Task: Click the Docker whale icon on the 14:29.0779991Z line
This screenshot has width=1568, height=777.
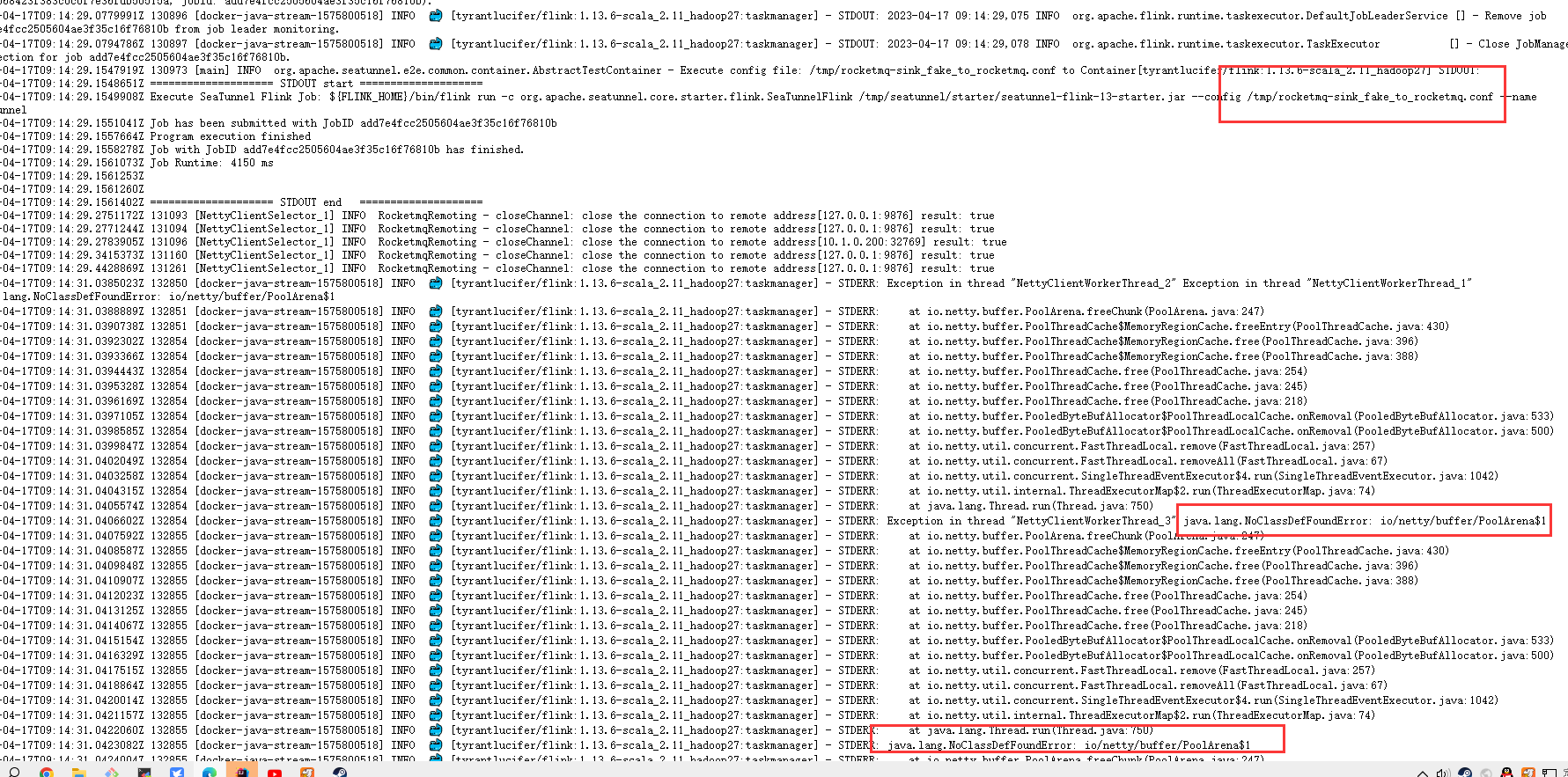Action: [435, 16]
